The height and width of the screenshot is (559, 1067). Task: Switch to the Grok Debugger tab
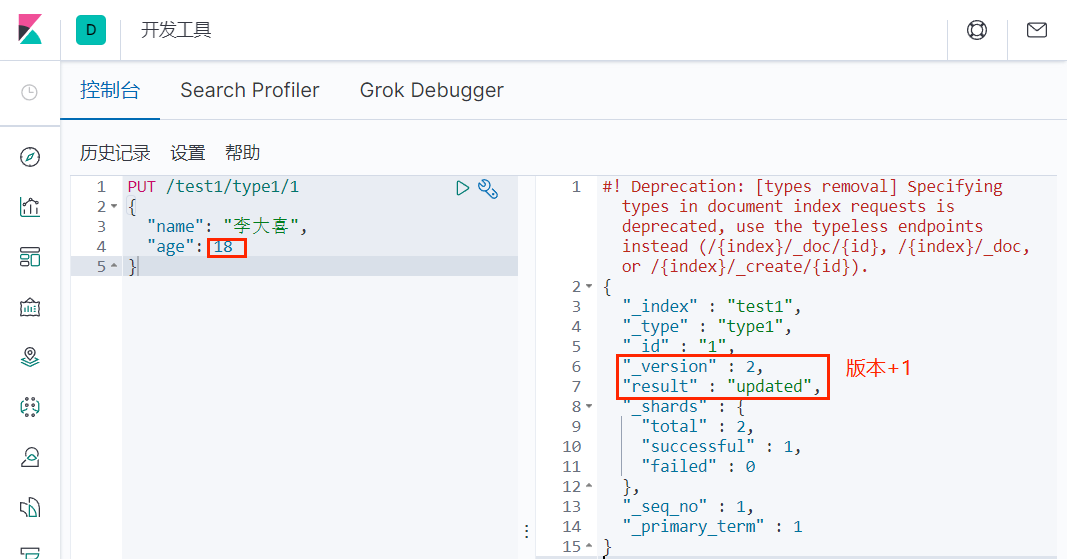(431, 90)
